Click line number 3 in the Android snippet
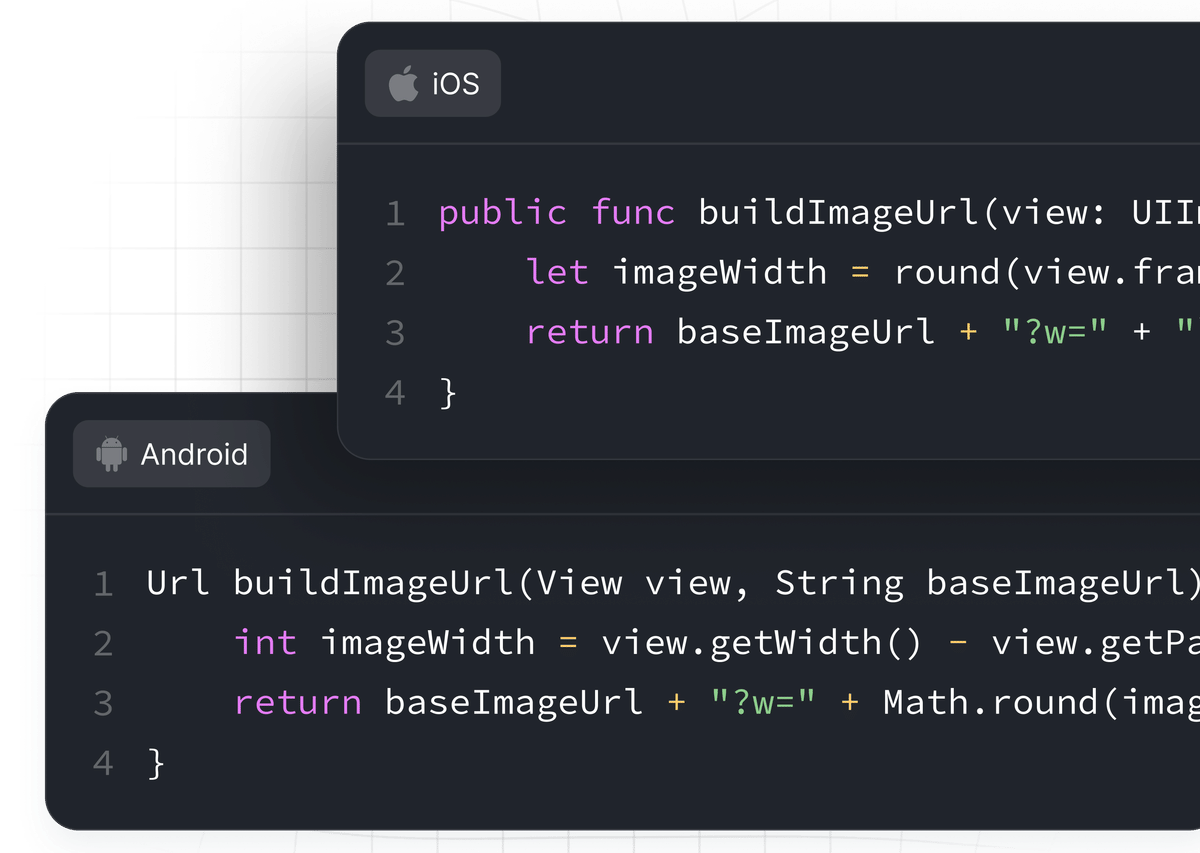1200x853 pixels. [x=103, y=703]
